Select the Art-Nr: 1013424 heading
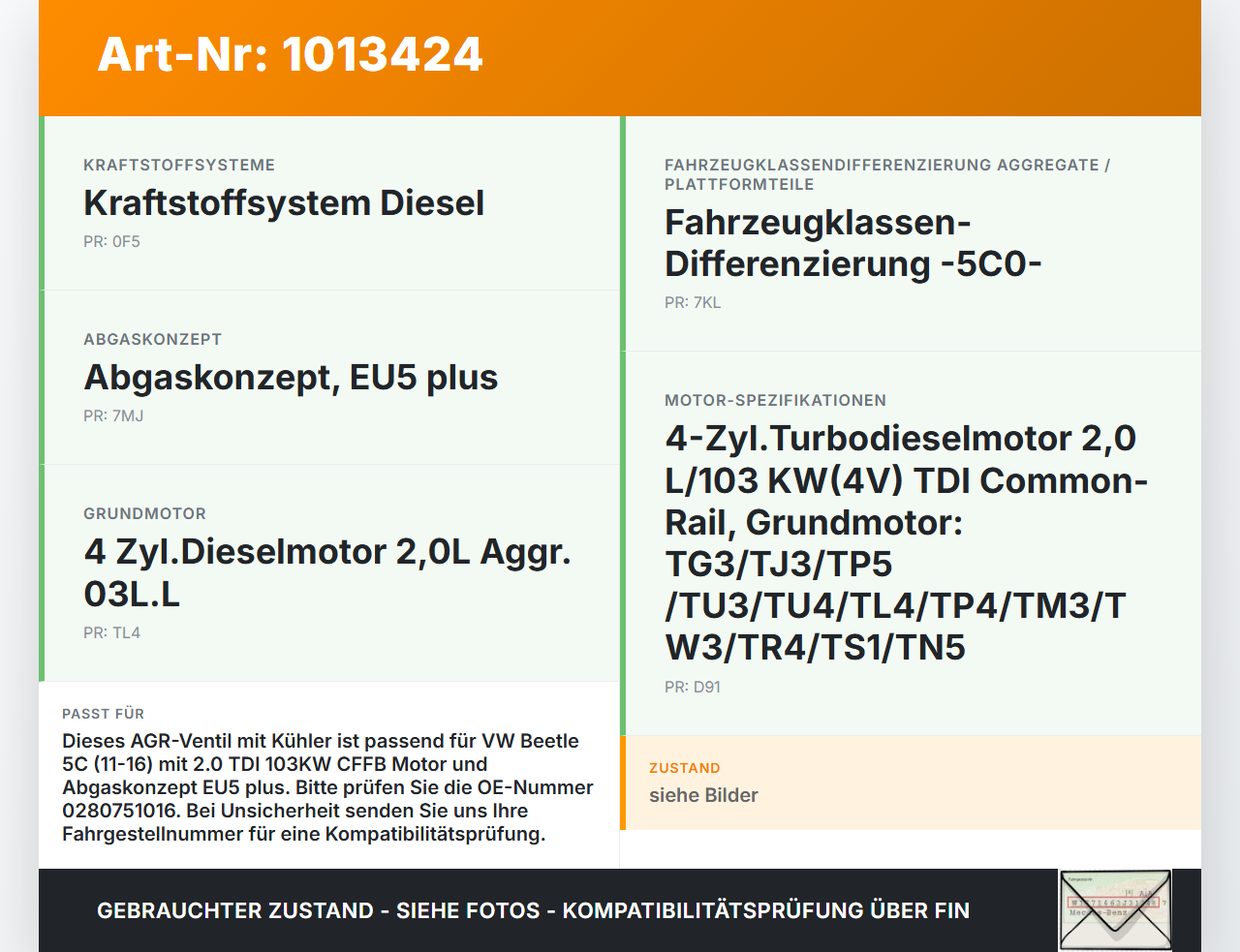The width and height of the screenshot is (1240, 952). (290, 54)
